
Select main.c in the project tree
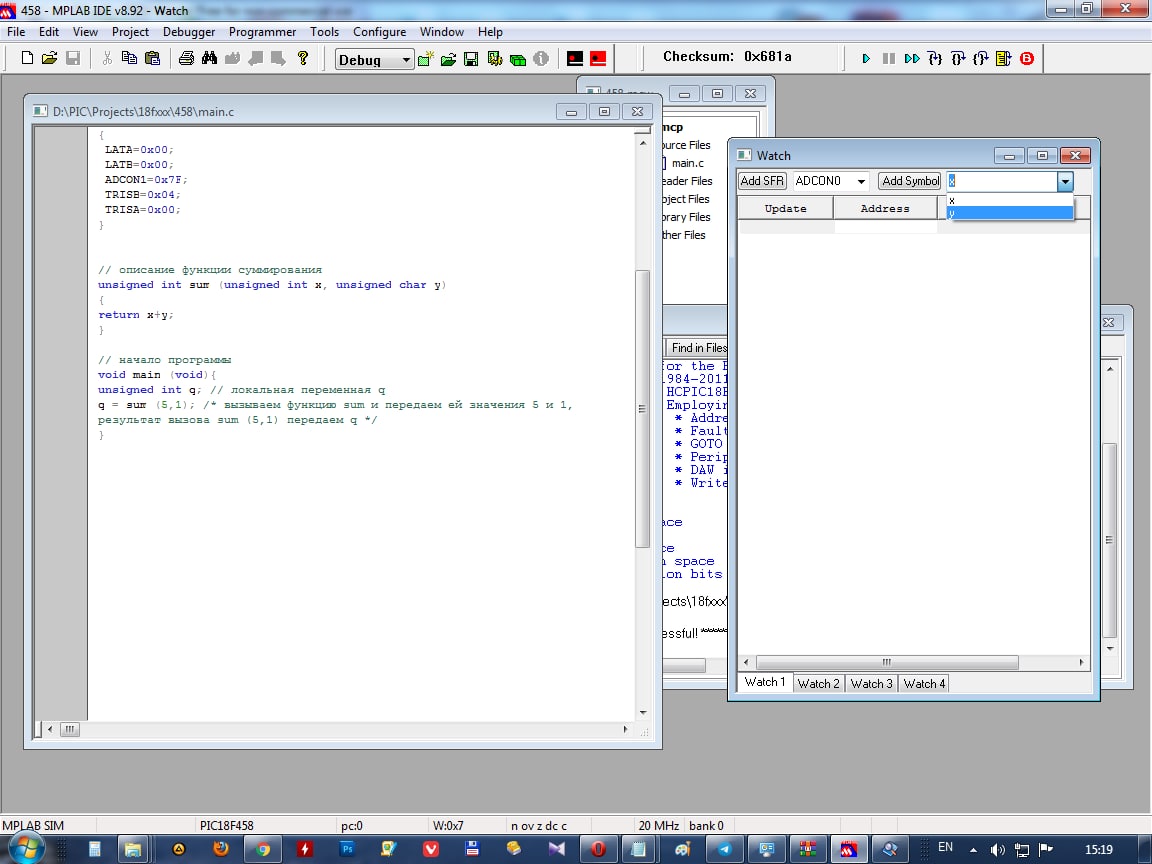(687, 163)
